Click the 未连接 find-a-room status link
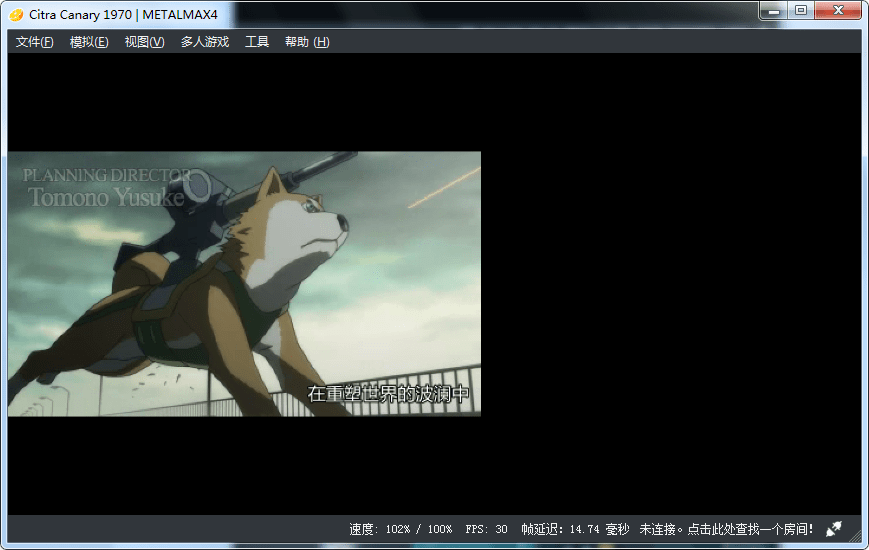Viewport: 869px width, 550px height. pos(726,529)
